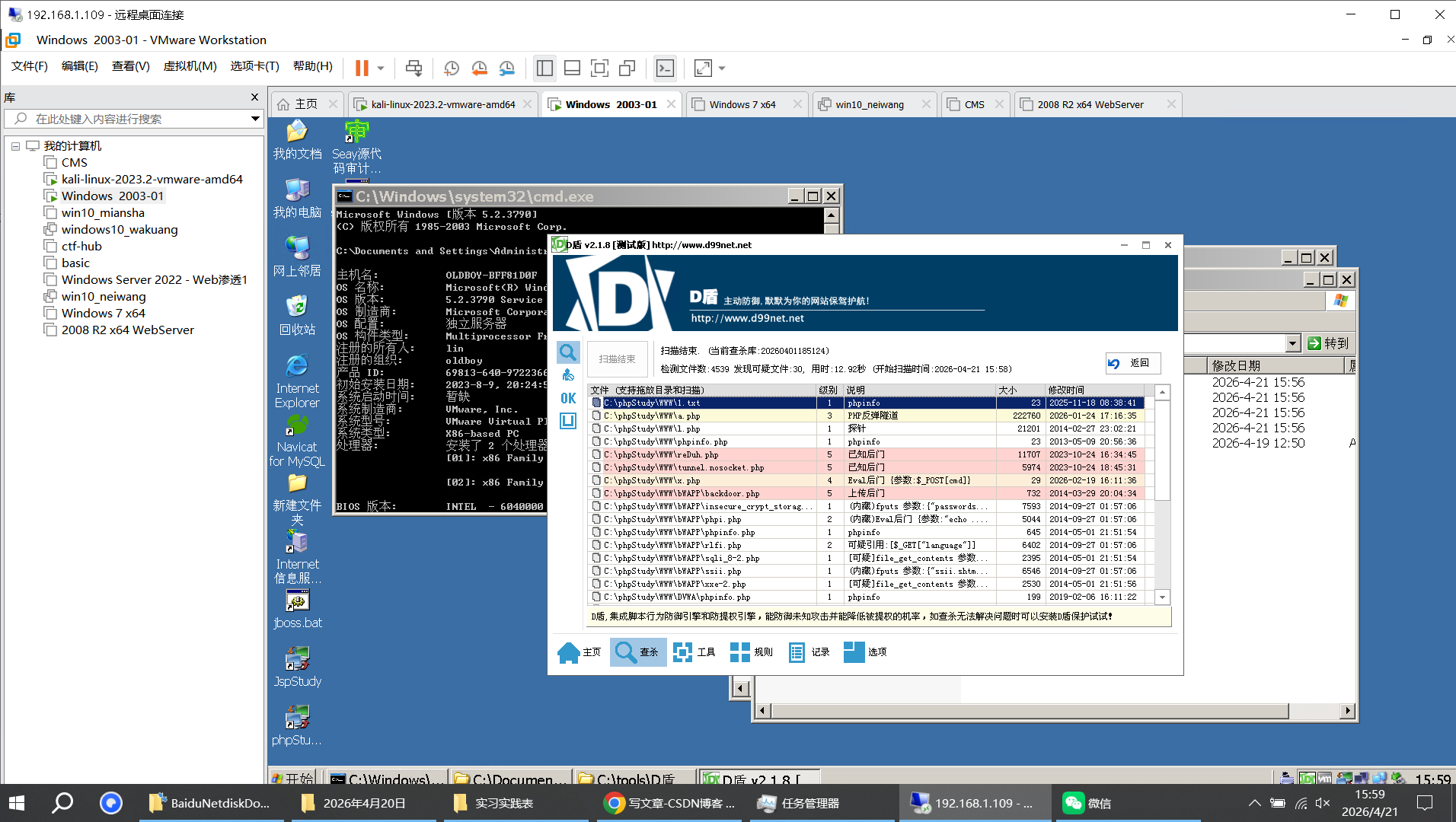
Task: Click the library search input field
Action: tap(134, 119)
